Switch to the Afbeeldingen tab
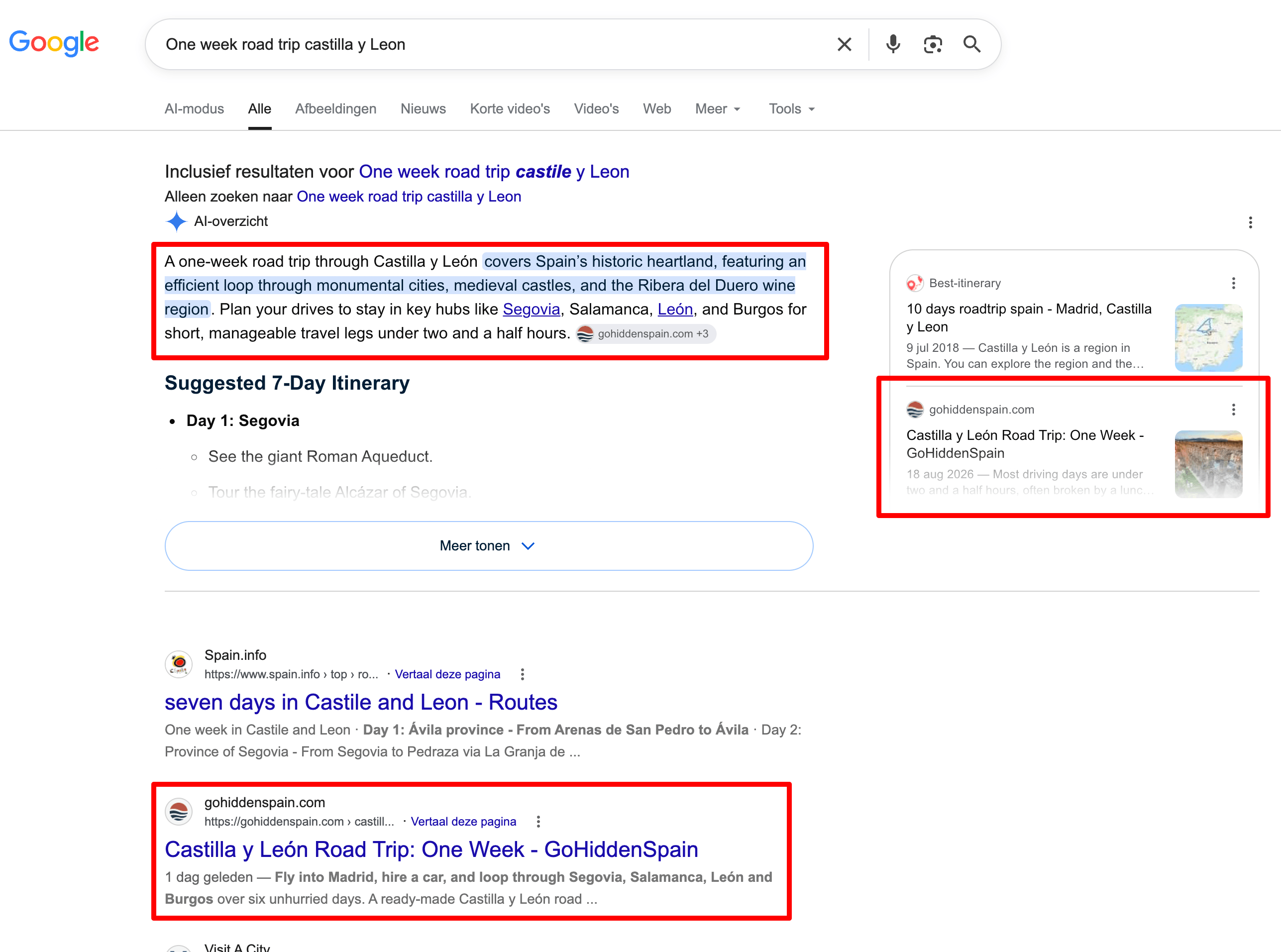This screenshot has width=1281, height=952. [x=336, y=109]
